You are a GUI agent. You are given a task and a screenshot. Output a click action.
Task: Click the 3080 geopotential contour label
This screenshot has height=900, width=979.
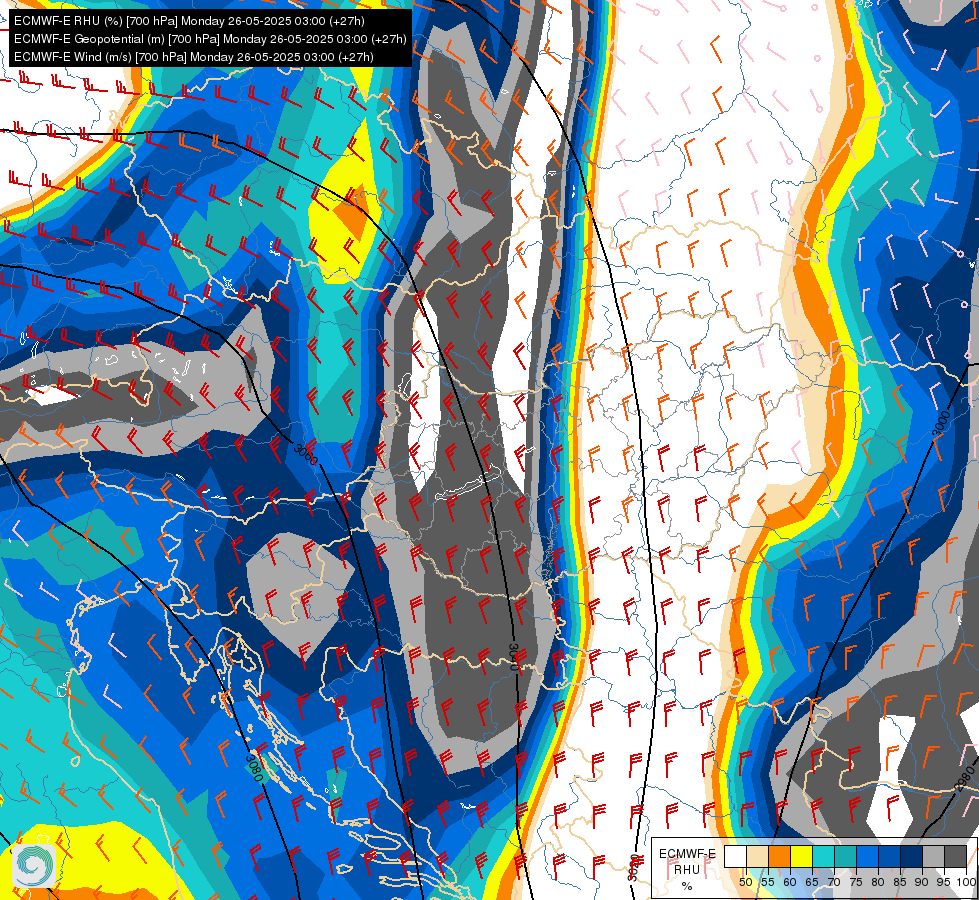253,768
